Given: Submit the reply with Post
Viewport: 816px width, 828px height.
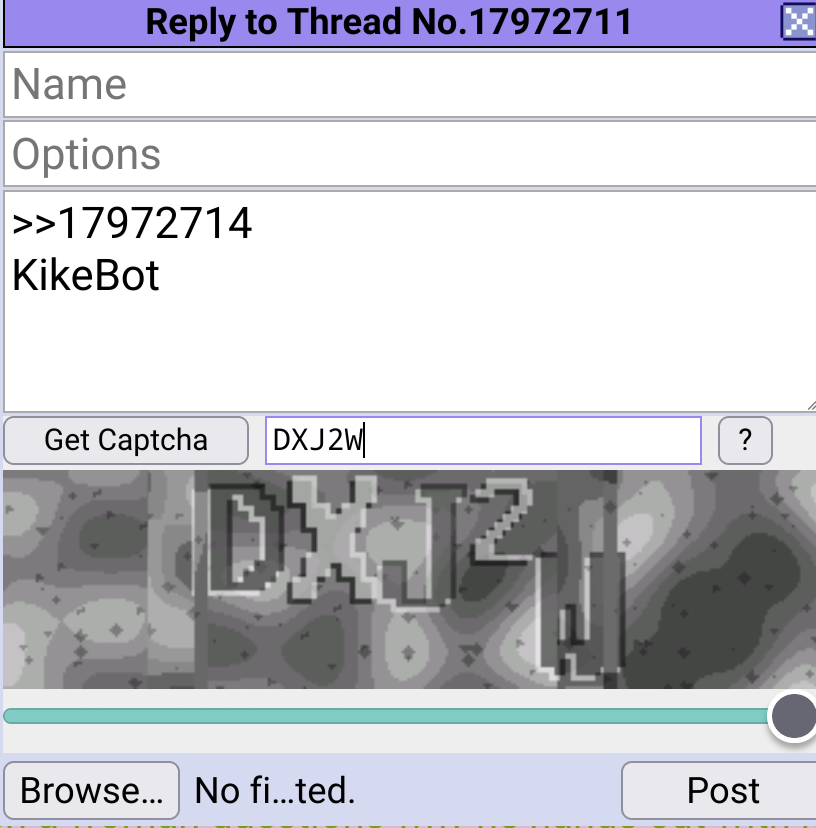Looking at the screenshot, I should point(723,790).
